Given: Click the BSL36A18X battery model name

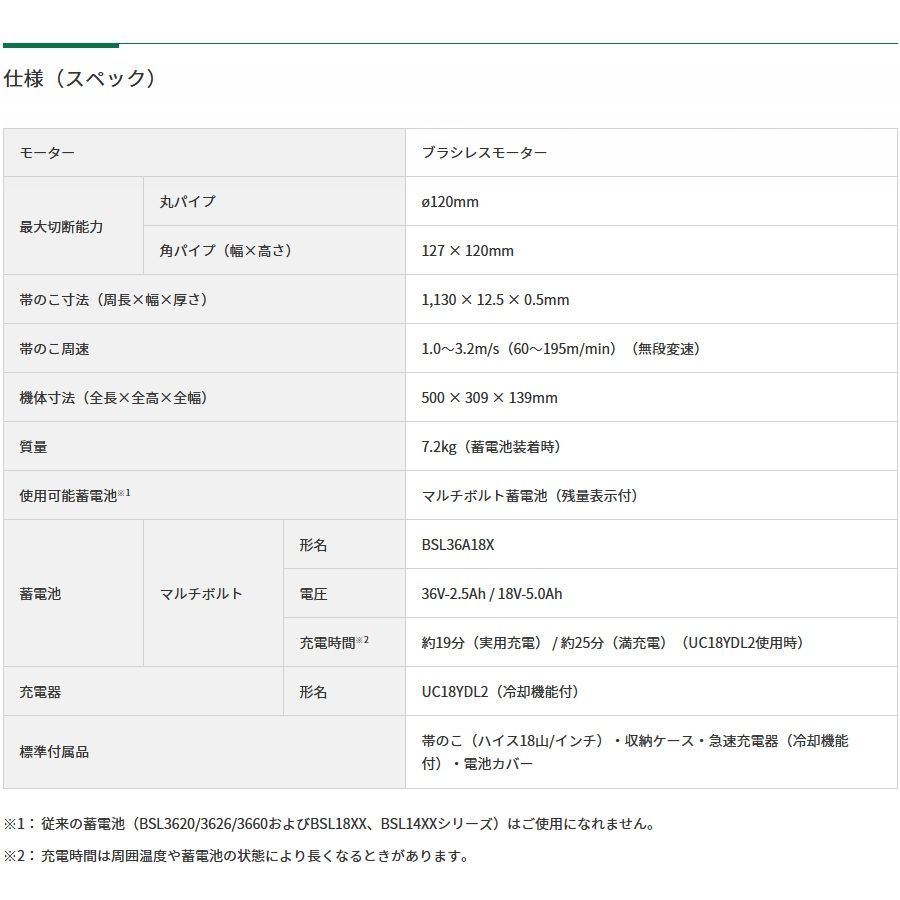Looking at the screenshot, I should (458, 545).
